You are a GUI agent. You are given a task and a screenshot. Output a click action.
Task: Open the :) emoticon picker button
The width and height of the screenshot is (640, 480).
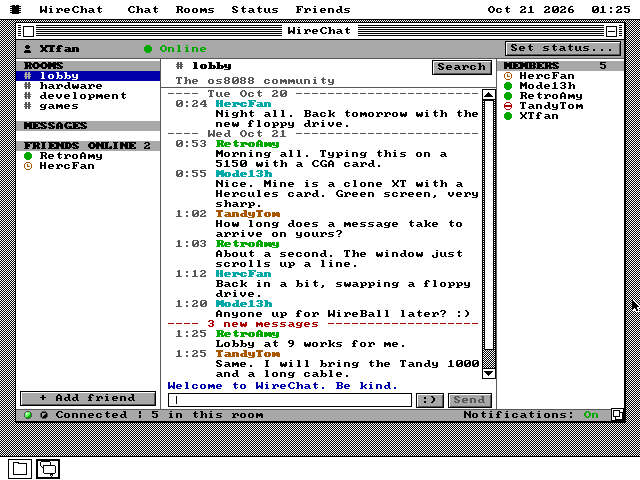pyautogui.click(x=429, y=400)
